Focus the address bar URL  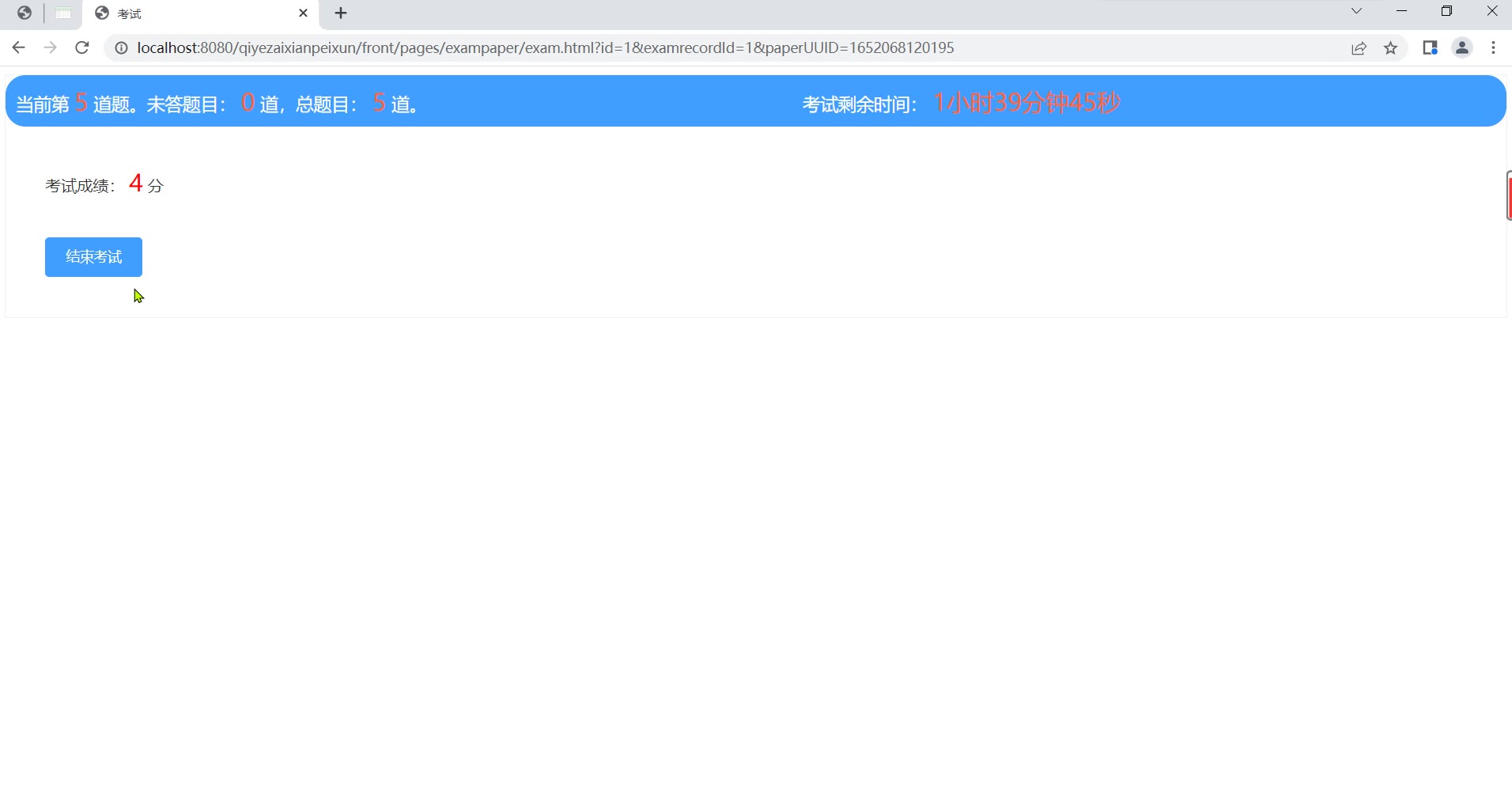coord(545,48)
